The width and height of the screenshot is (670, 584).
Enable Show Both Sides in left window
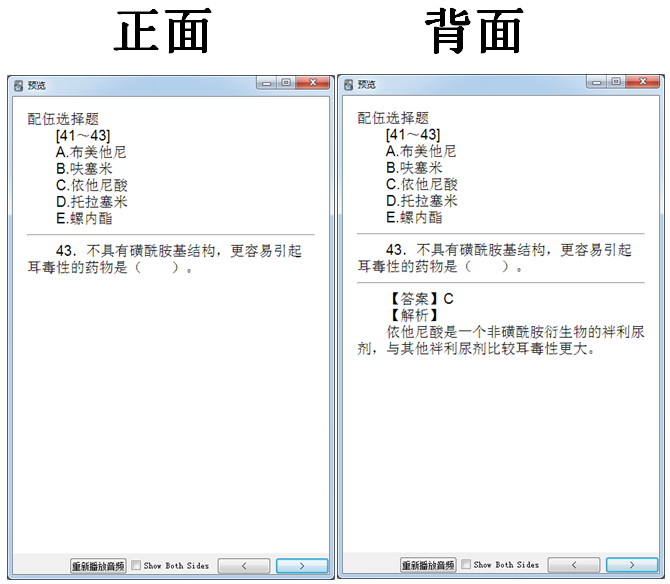[x=136, y=565]
